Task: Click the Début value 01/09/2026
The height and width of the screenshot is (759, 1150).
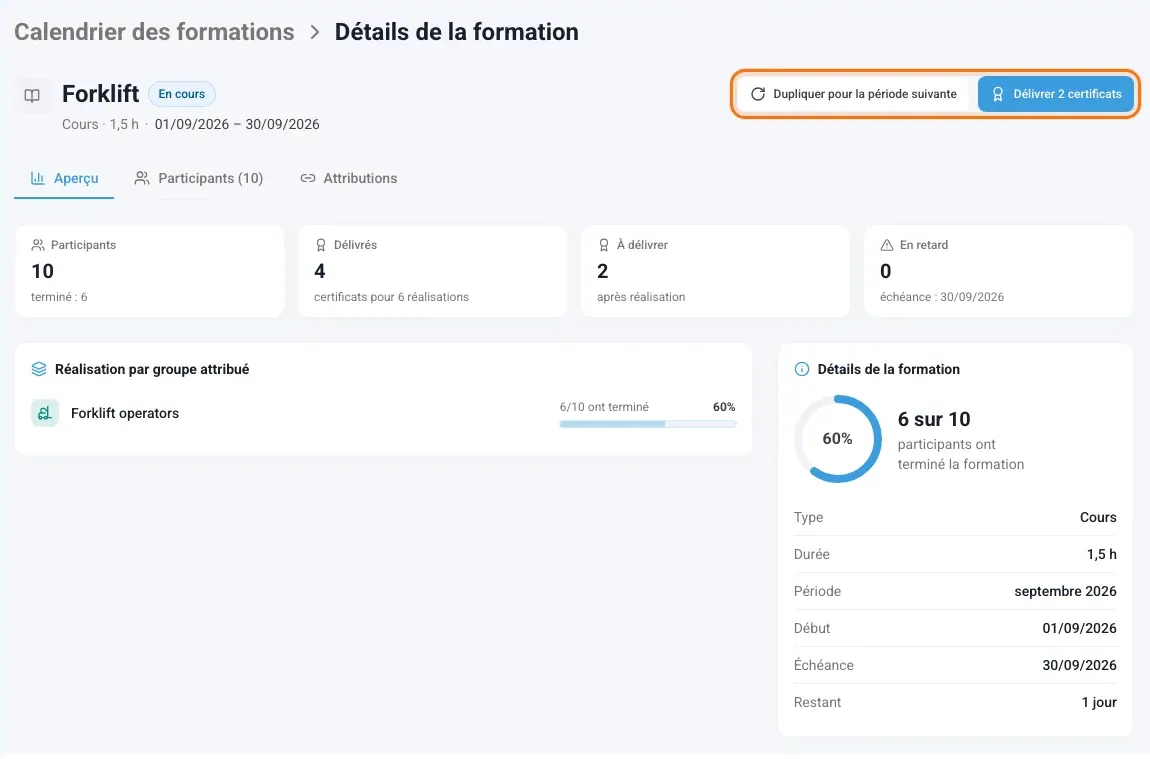Action: [1080, 628]
